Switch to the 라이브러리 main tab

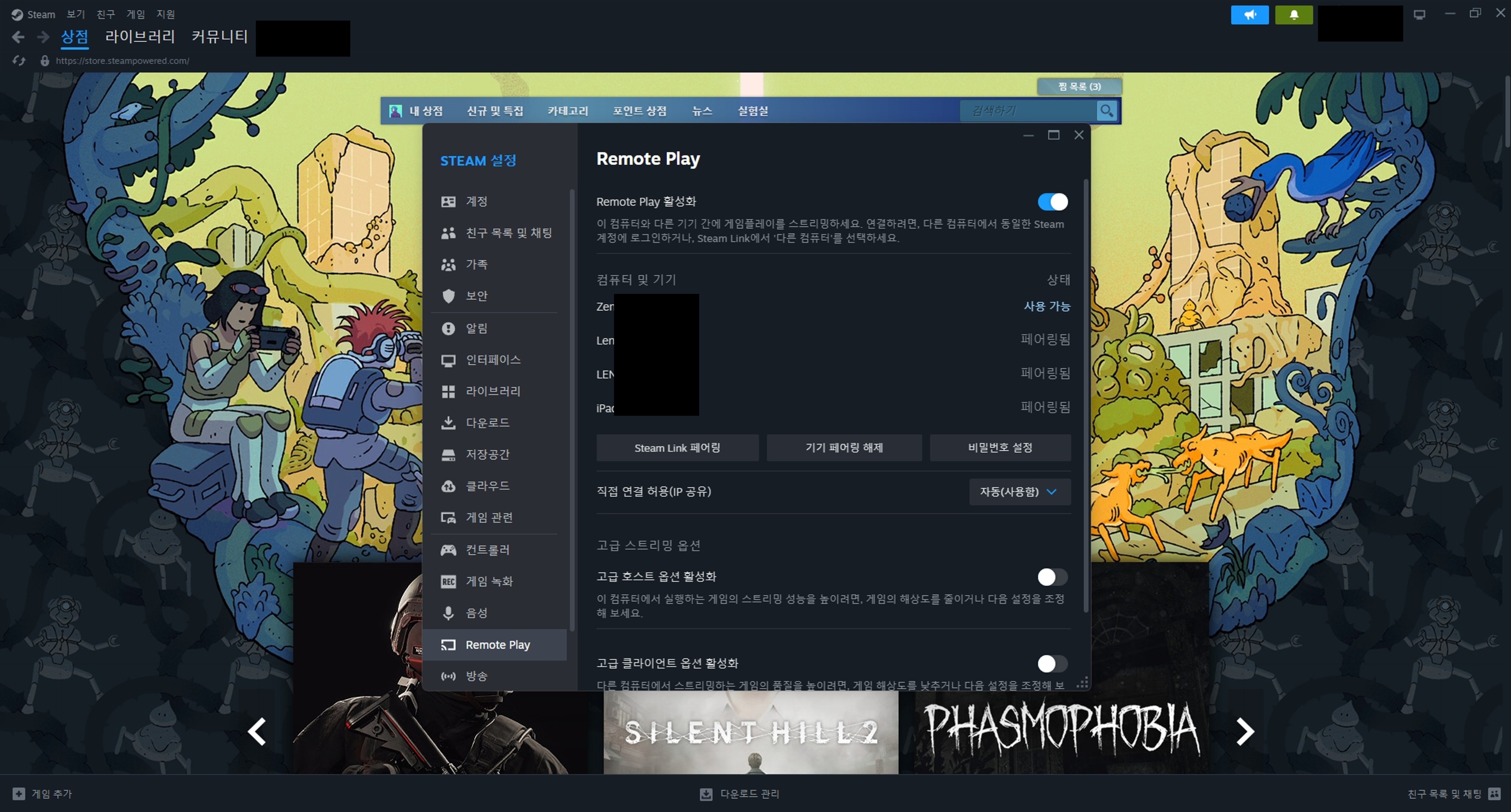(140, 36)
